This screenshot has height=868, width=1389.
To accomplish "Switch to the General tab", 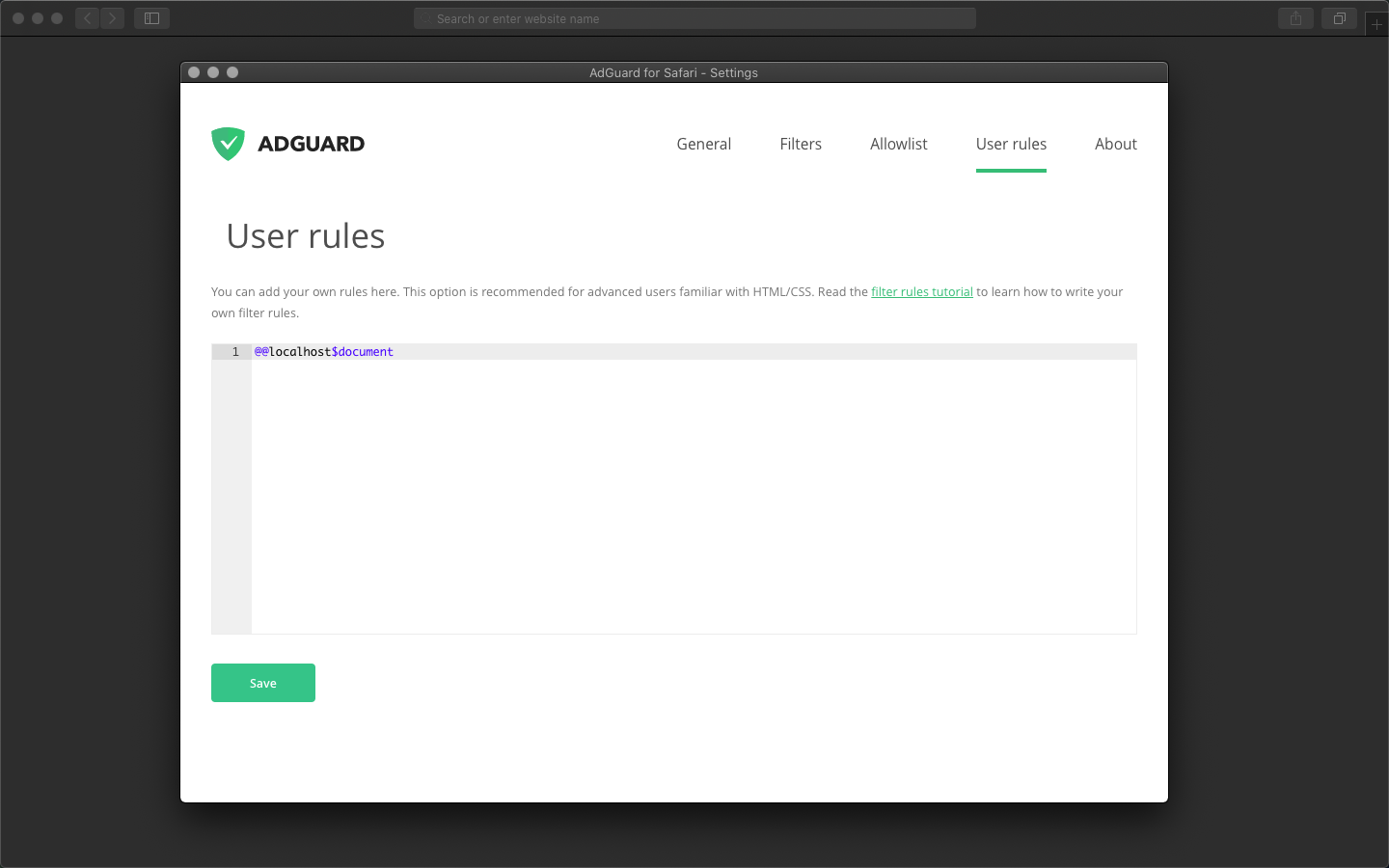I will (x=703, y=143).
